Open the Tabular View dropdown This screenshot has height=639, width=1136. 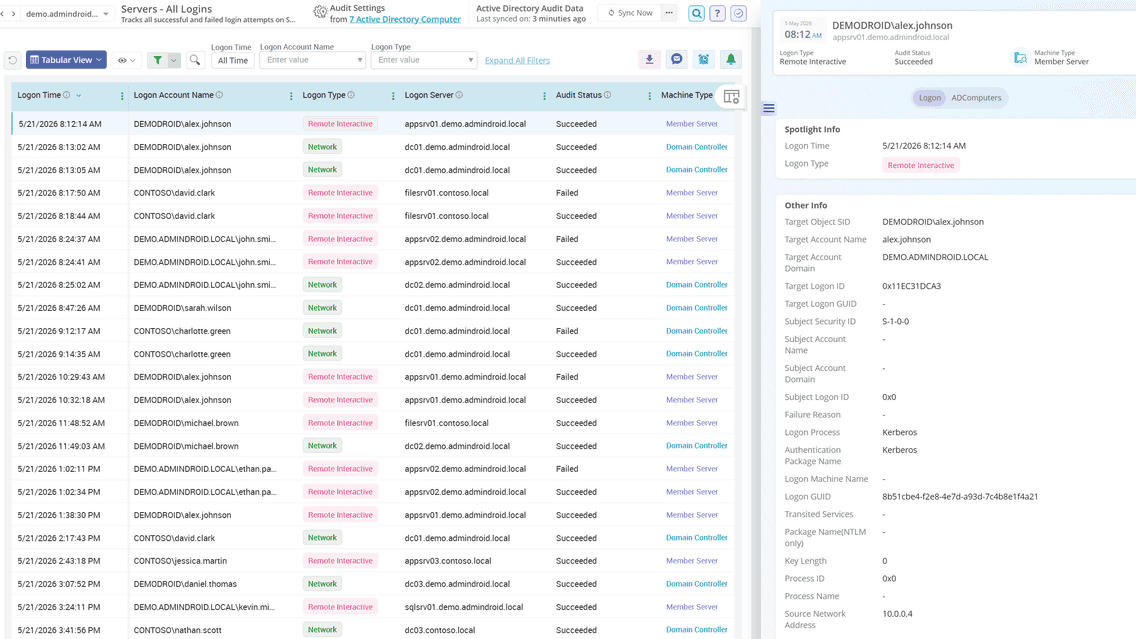(66, 60)
